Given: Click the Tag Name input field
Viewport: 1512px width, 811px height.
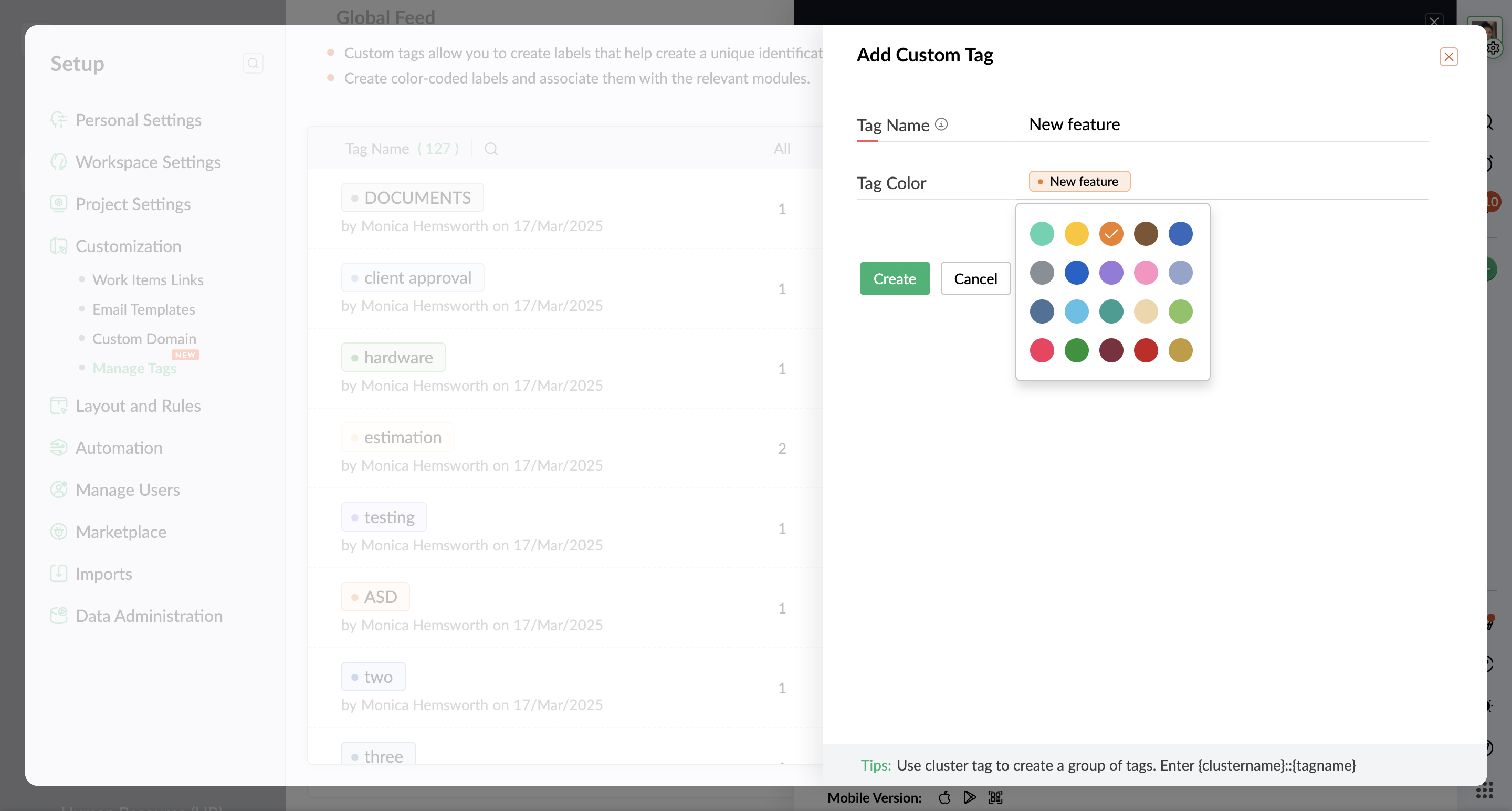Looking at the screenshot, I should [x=1227, y=124].
